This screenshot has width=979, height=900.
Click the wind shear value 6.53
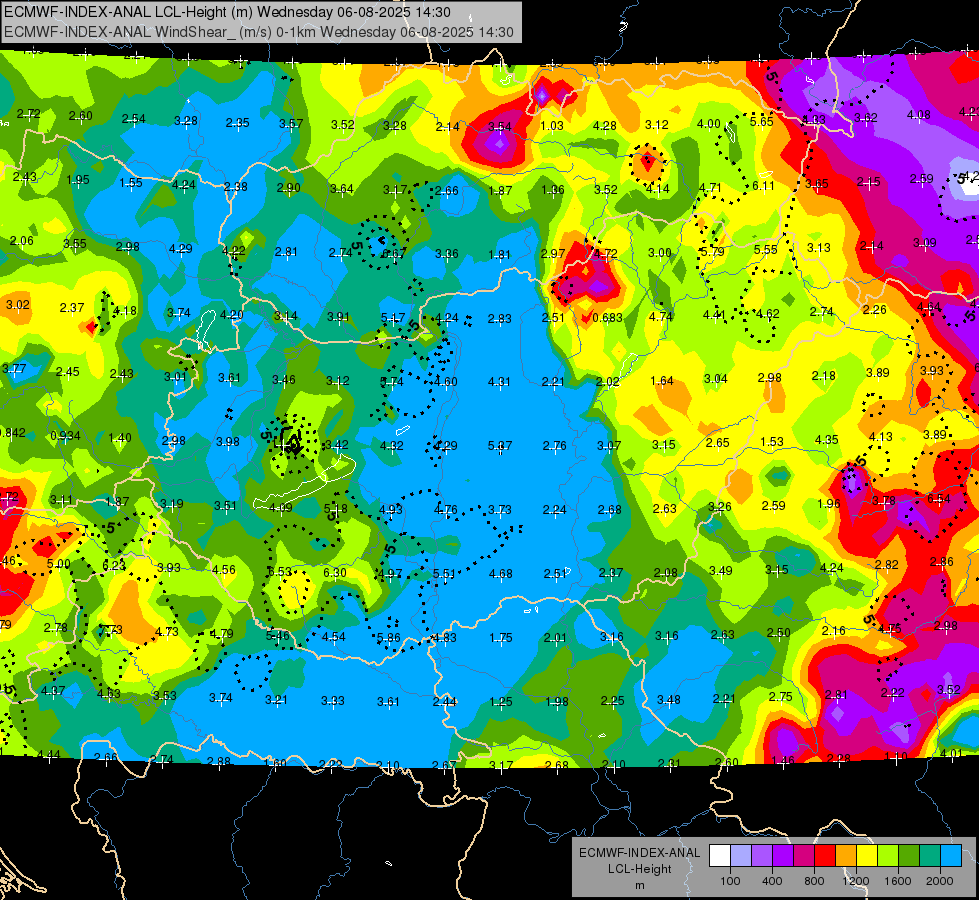coord(280,571)
